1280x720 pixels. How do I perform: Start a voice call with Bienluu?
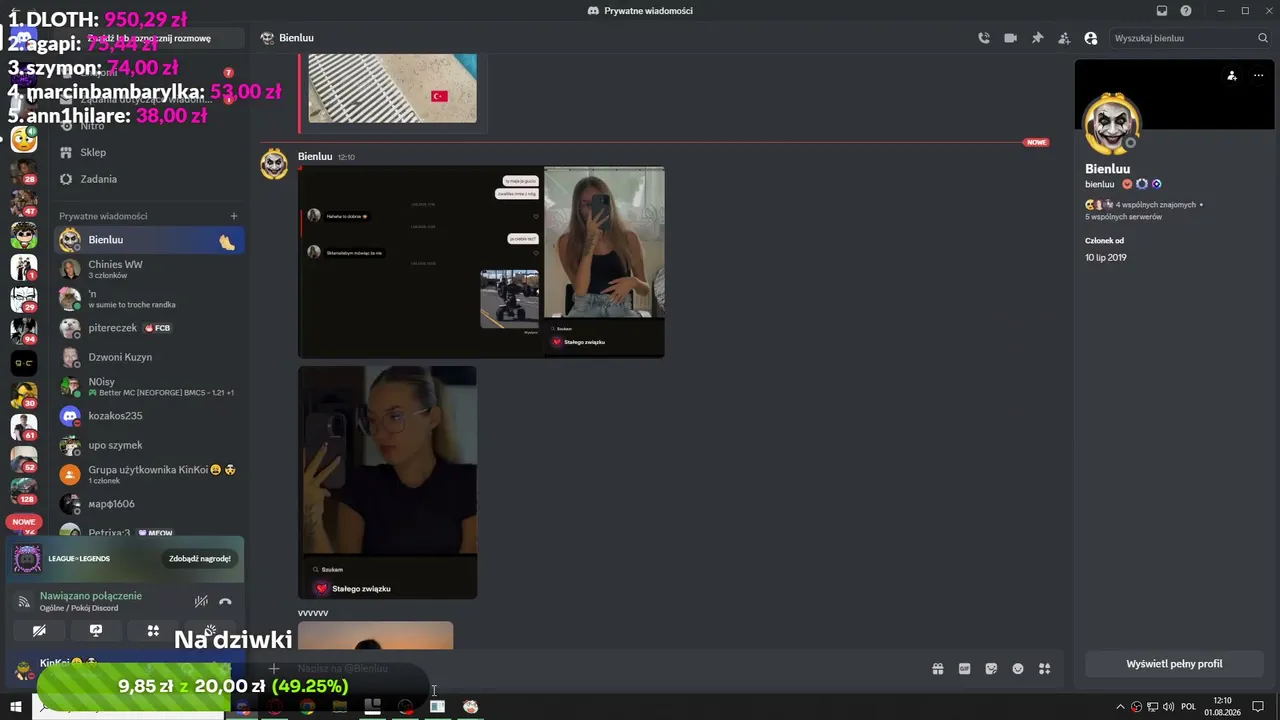pos(984,38)
